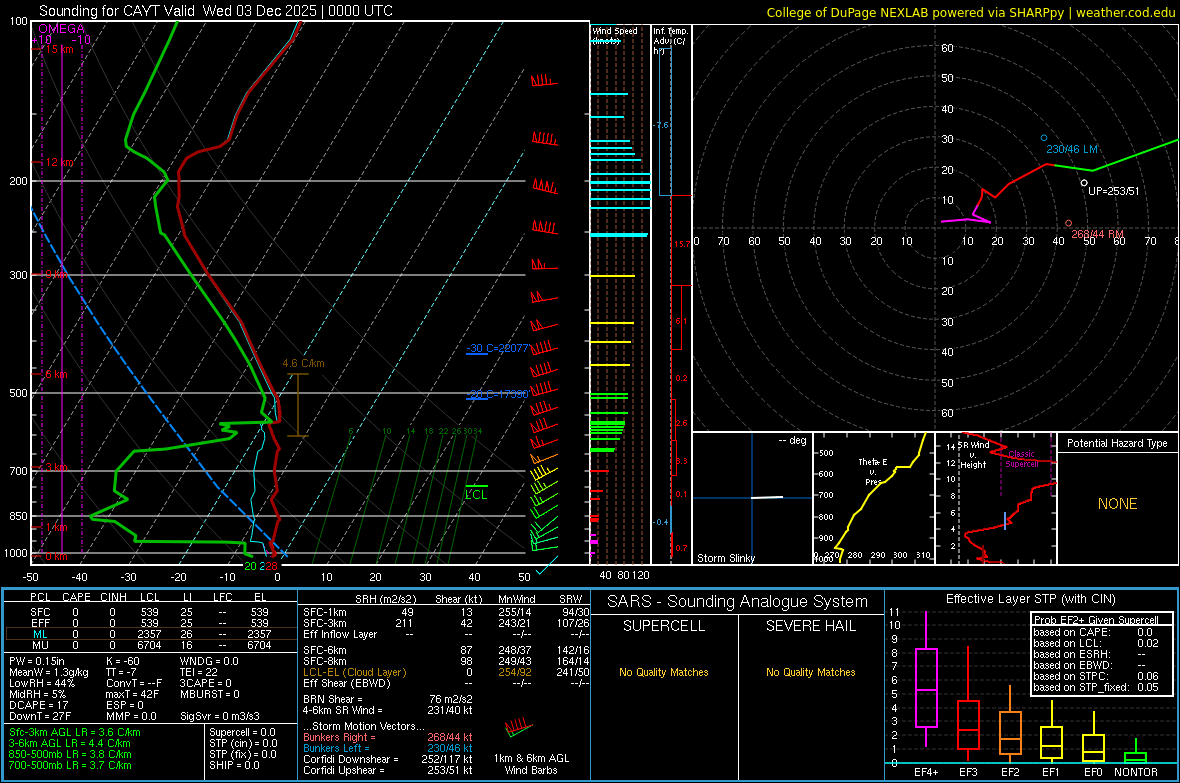Click the sounding title for CAYT
Screen dimensions: 1180x783
click(x=216, y=11)
